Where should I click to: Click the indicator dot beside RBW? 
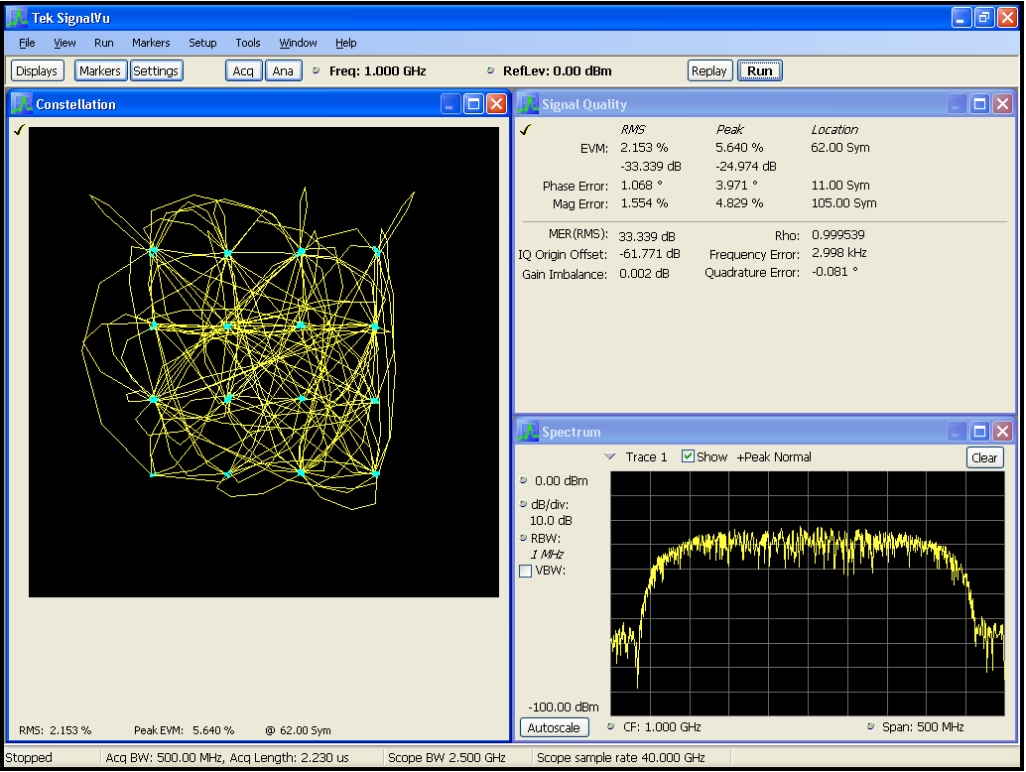pyautogui.click(x=523, y=538)
